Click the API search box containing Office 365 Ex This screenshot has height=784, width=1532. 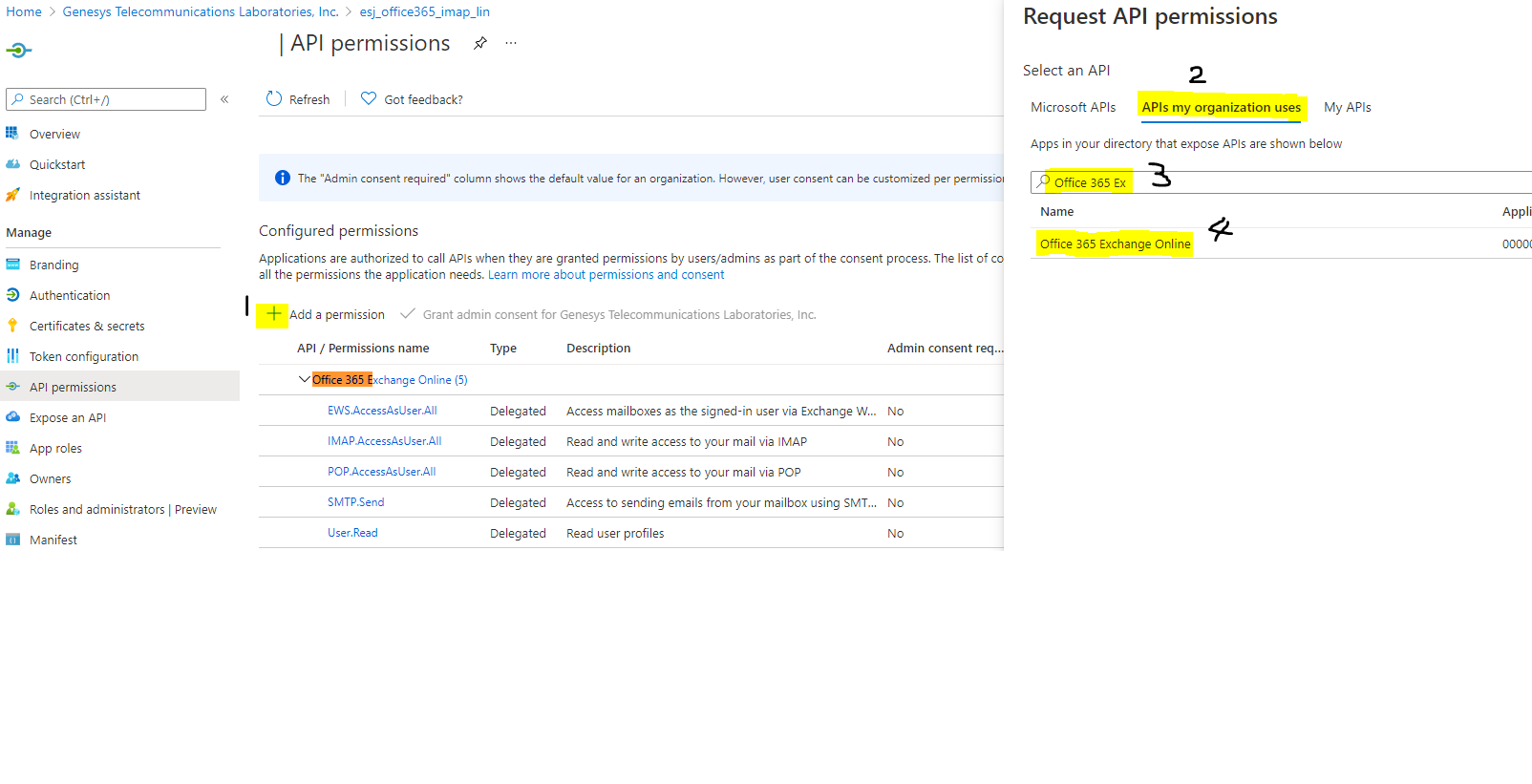[1280, 182]
